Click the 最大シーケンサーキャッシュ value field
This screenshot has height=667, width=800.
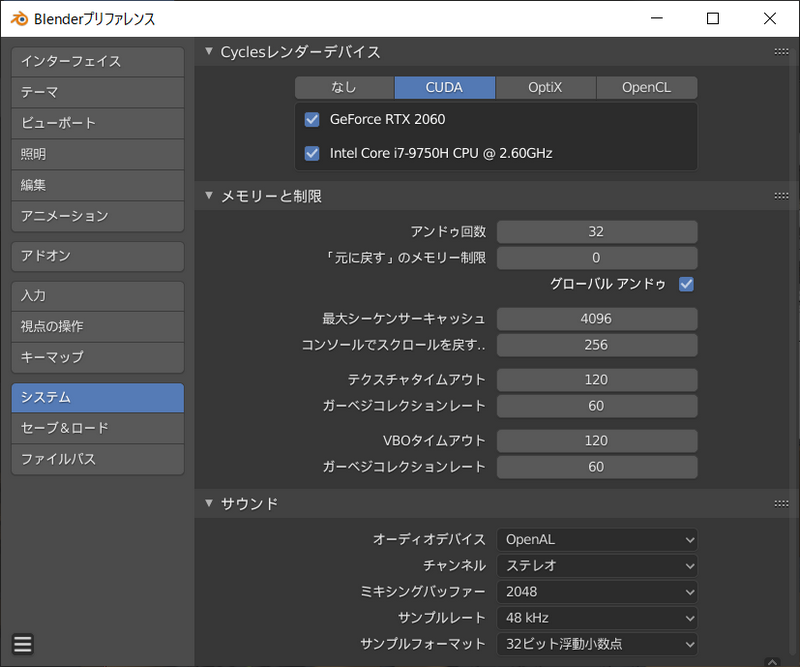pos(597,318)
